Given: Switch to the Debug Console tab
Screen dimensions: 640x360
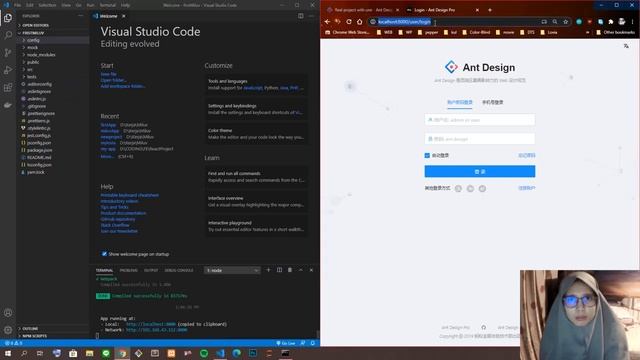Looking at the screenshot, I should [179, 270].
